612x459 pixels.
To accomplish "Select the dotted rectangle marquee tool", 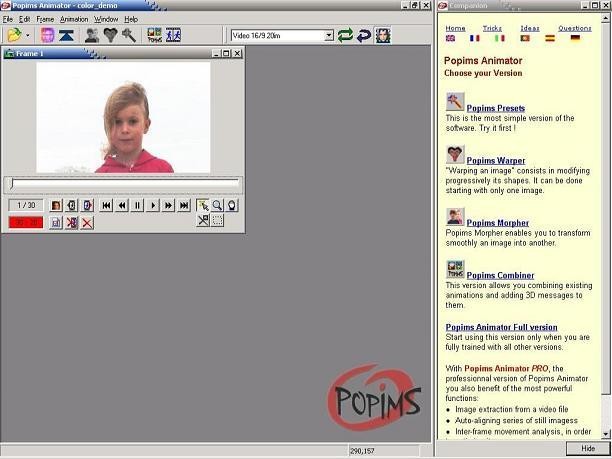I will point(217,220).
